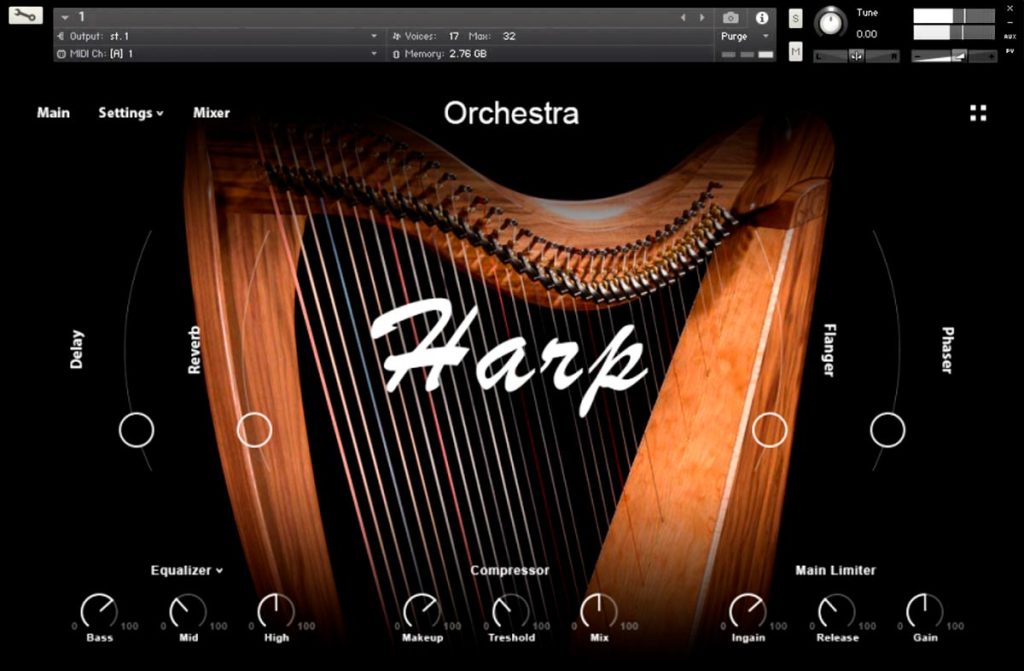The image size is (1024, 671).
Task: Click the camera snapshot icon
Action: [x=731, y=18]
